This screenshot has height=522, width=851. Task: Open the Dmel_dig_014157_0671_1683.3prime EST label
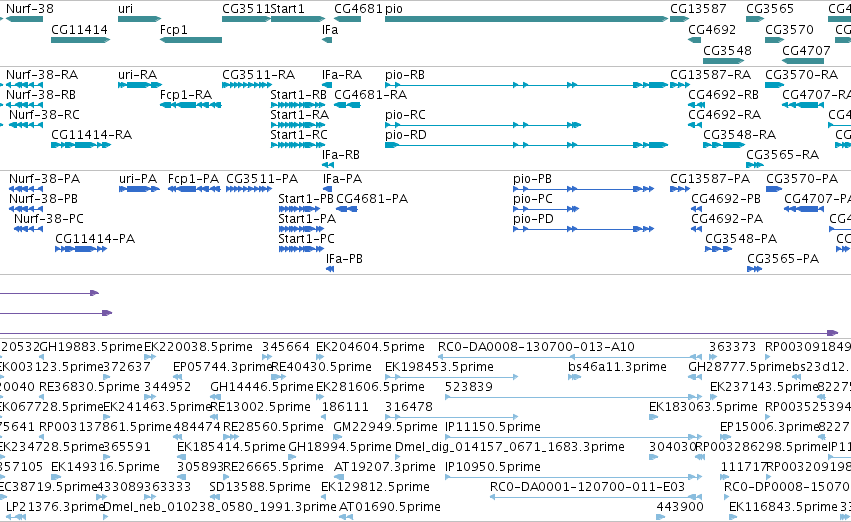pyautogui.click(x=510, y=447)
